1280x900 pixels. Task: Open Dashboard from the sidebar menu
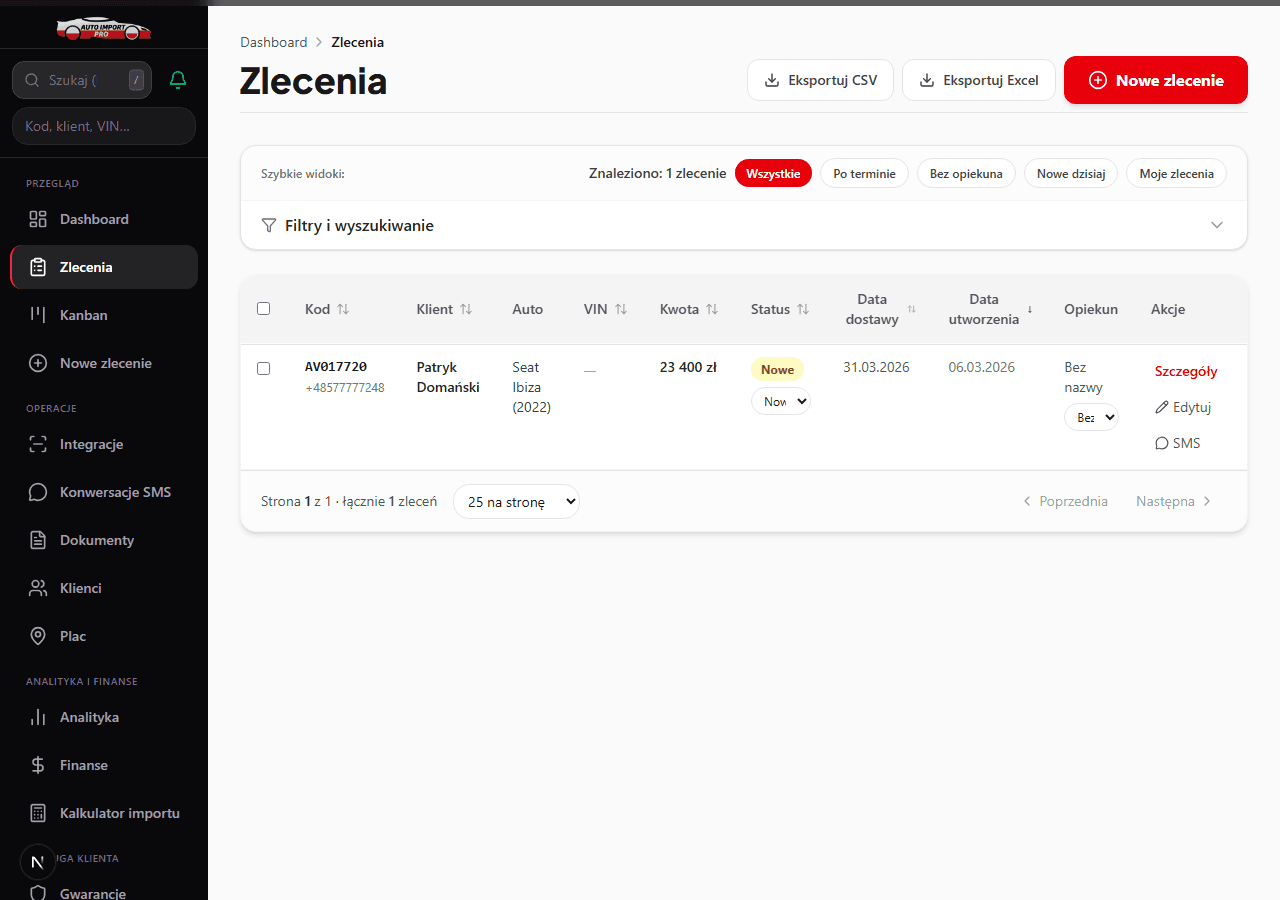[104, 219]
